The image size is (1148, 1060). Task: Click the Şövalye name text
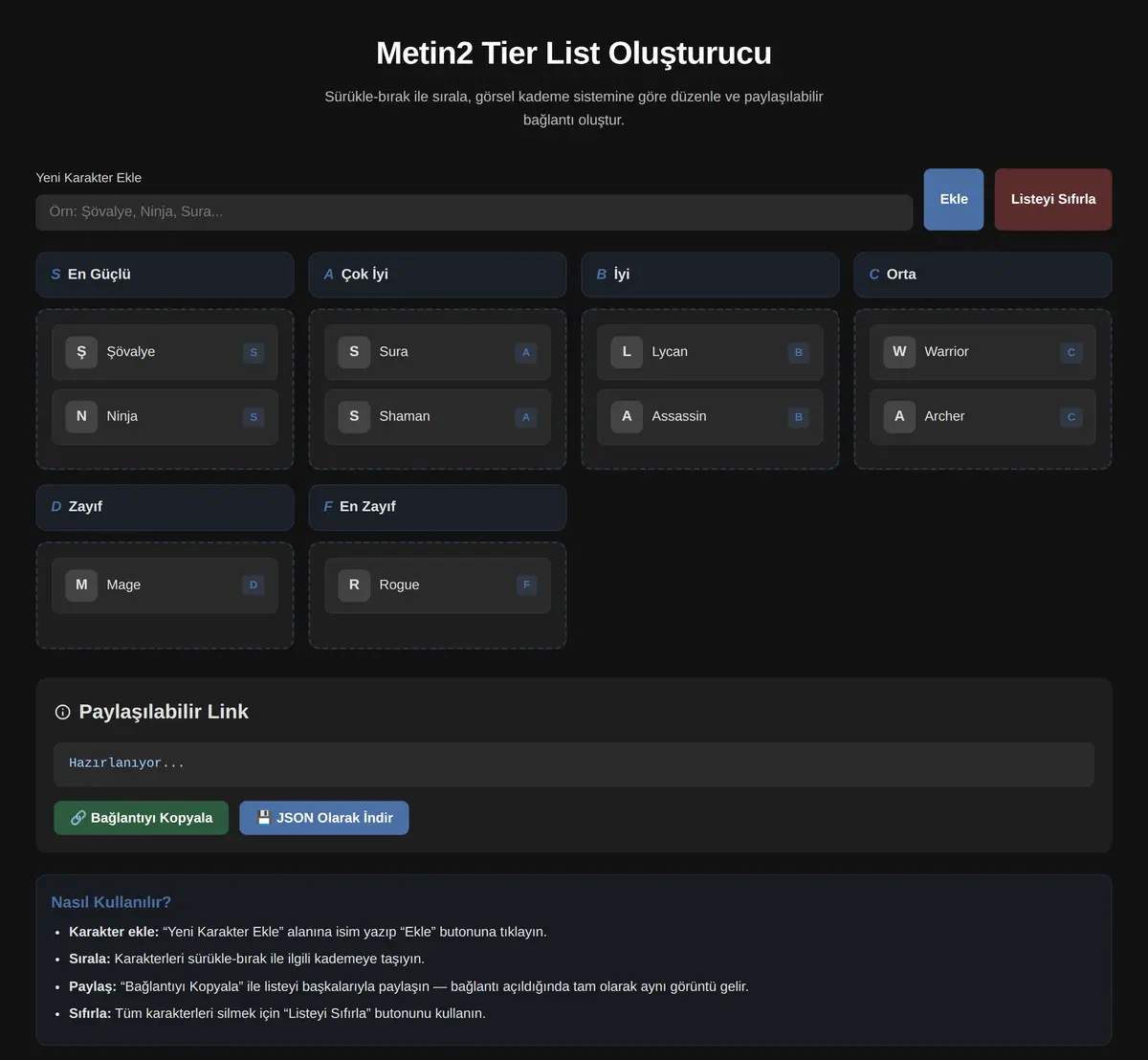[131, 352]
